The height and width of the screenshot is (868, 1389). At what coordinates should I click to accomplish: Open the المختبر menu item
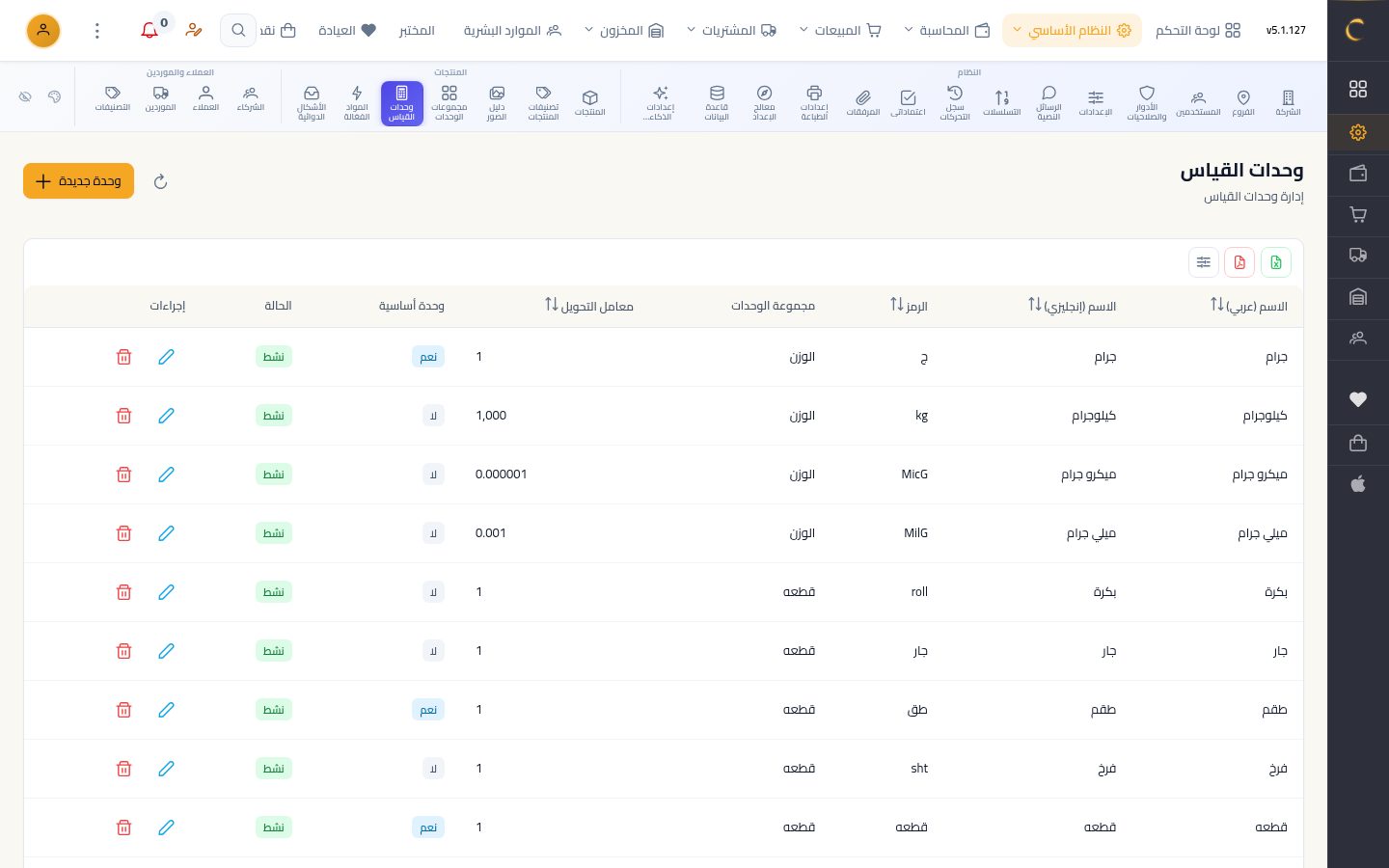click(x=417, y=31)
